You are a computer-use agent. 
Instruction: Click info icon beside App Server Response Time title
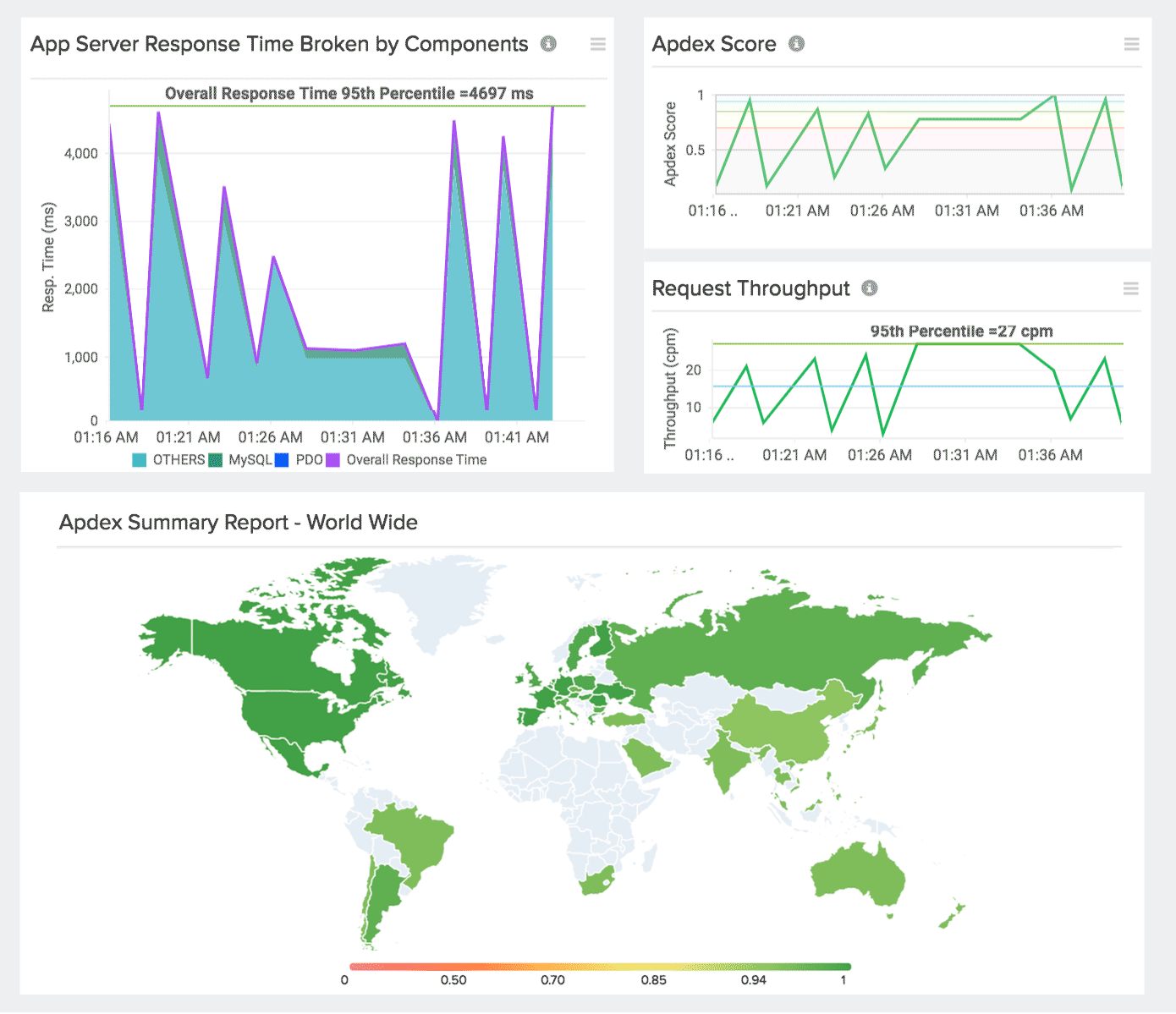pyautogui.click(x=548, y=44)
